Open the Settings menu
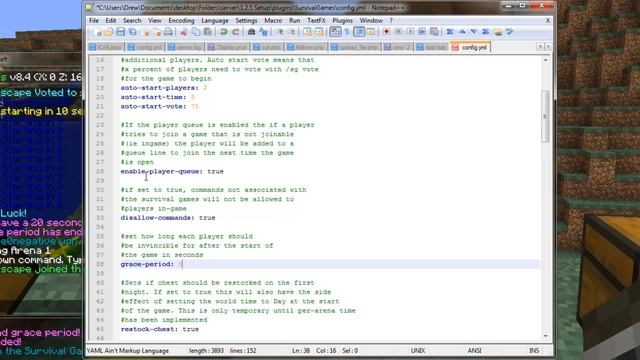This screenshot has height=360, width=640. pyautogui.click(x=246, y=20)
